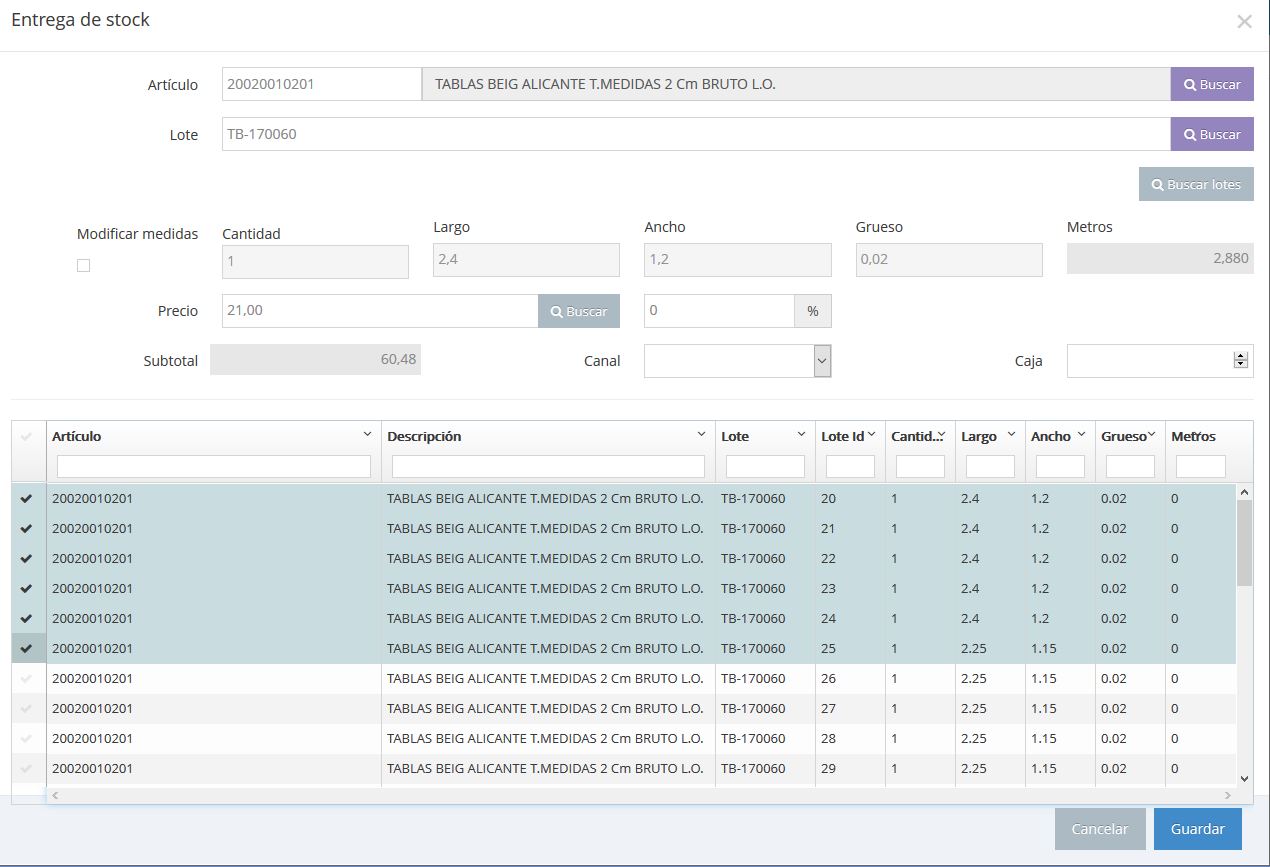This screenshot has height=867, width=1270.
Task: Close the Entrega de stock dialog
Action: (1244, 21)
